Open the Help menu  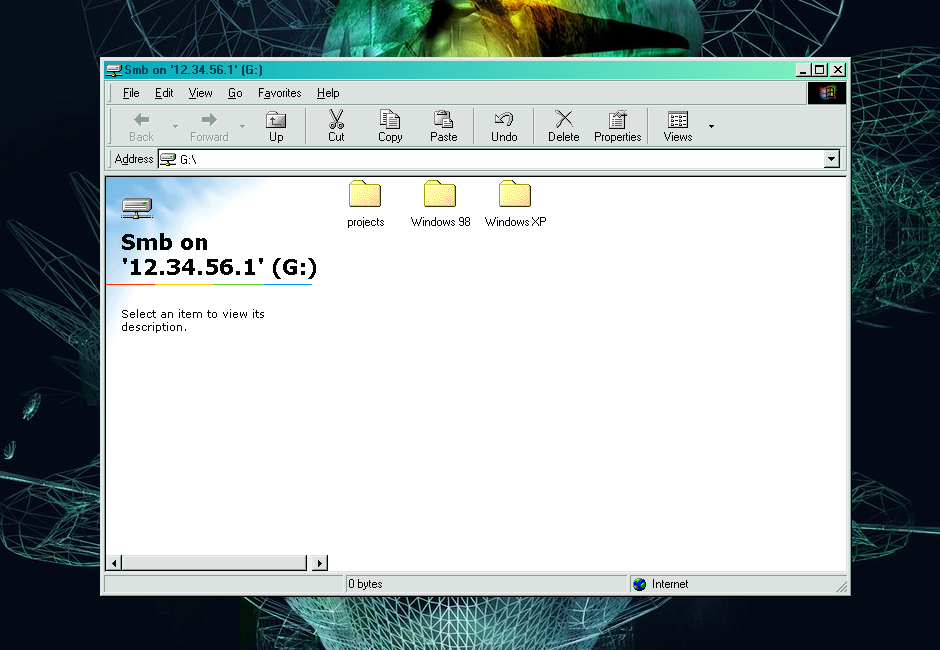point(328,93)
